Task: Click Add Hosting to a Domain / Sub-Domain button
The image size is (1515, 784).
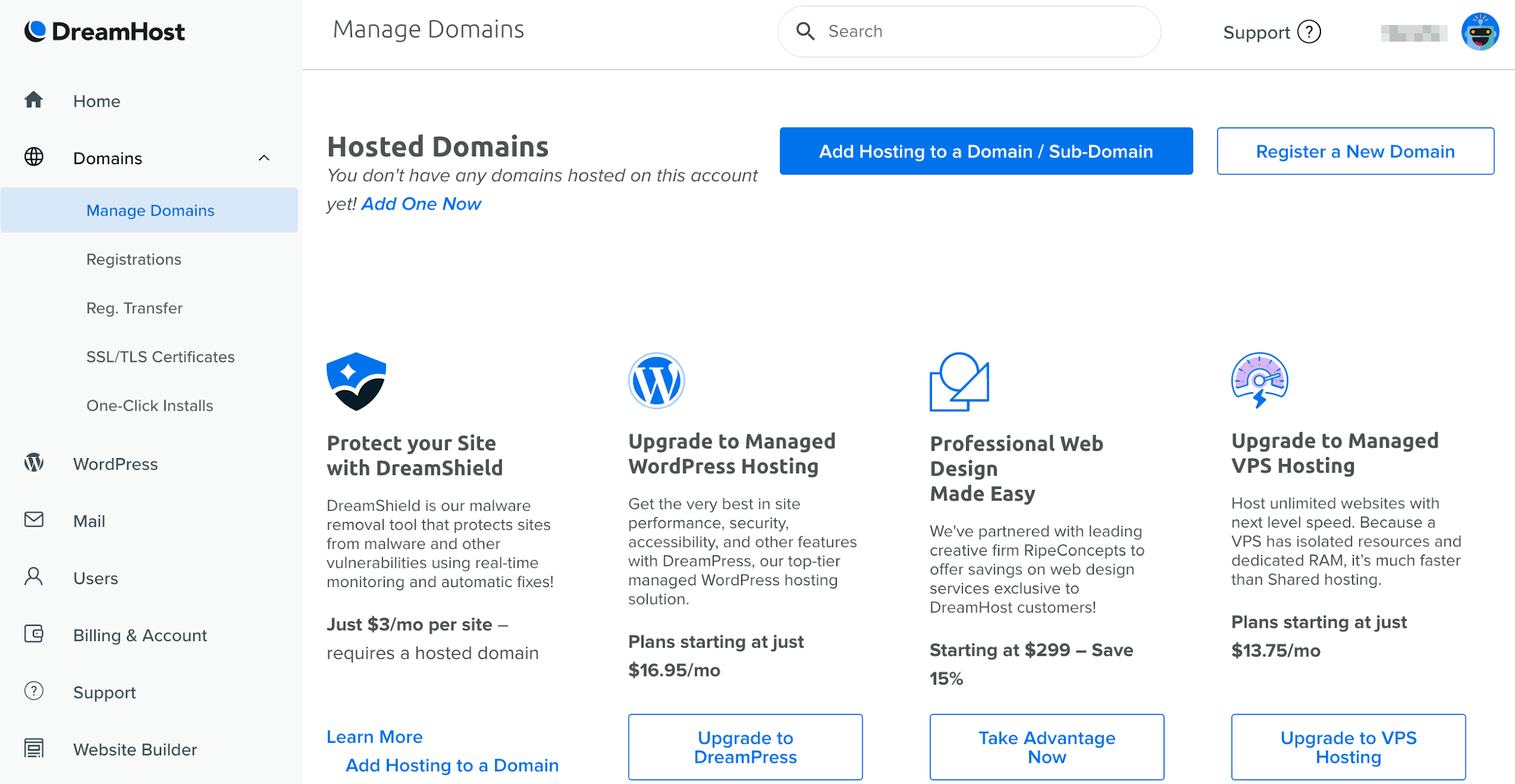Action: point(986,151)
